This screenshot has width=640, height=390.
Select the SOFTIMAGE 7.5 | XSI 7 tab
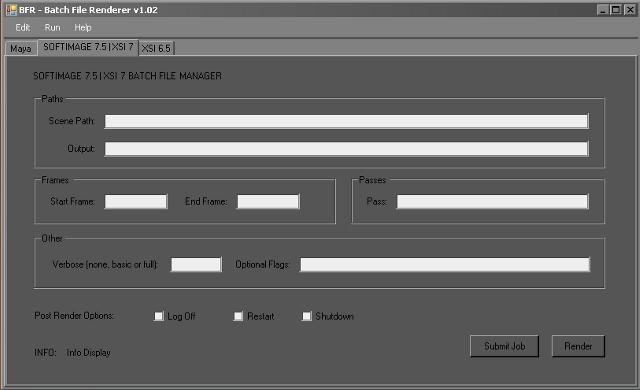point(89,47)
